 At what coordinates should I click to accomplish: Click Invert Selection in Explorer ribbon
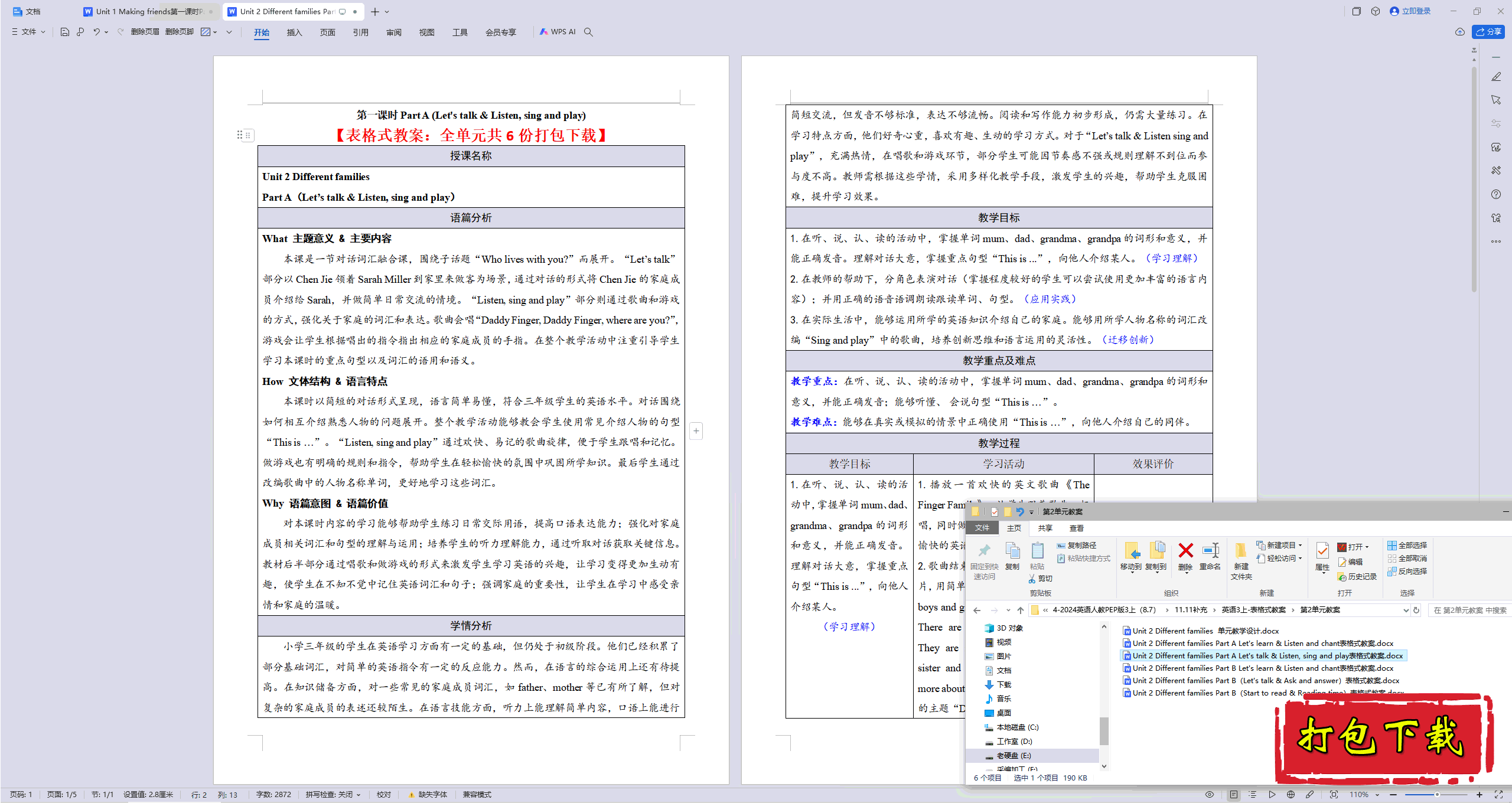[1407, 571]
